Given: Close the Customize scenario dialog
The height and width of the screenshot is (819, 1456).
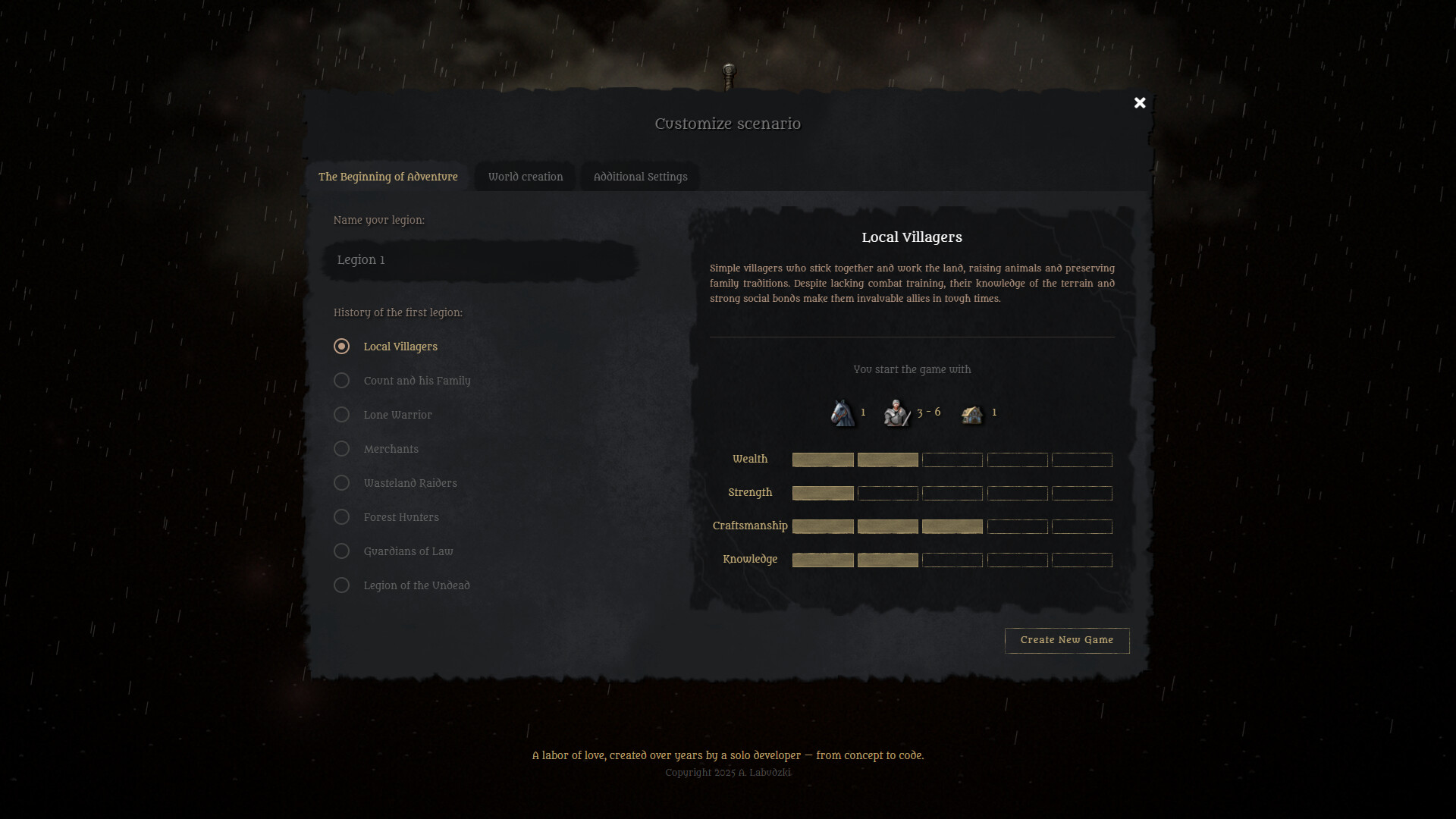Looking at the screenshot, I should click(x=1139, y=103).
